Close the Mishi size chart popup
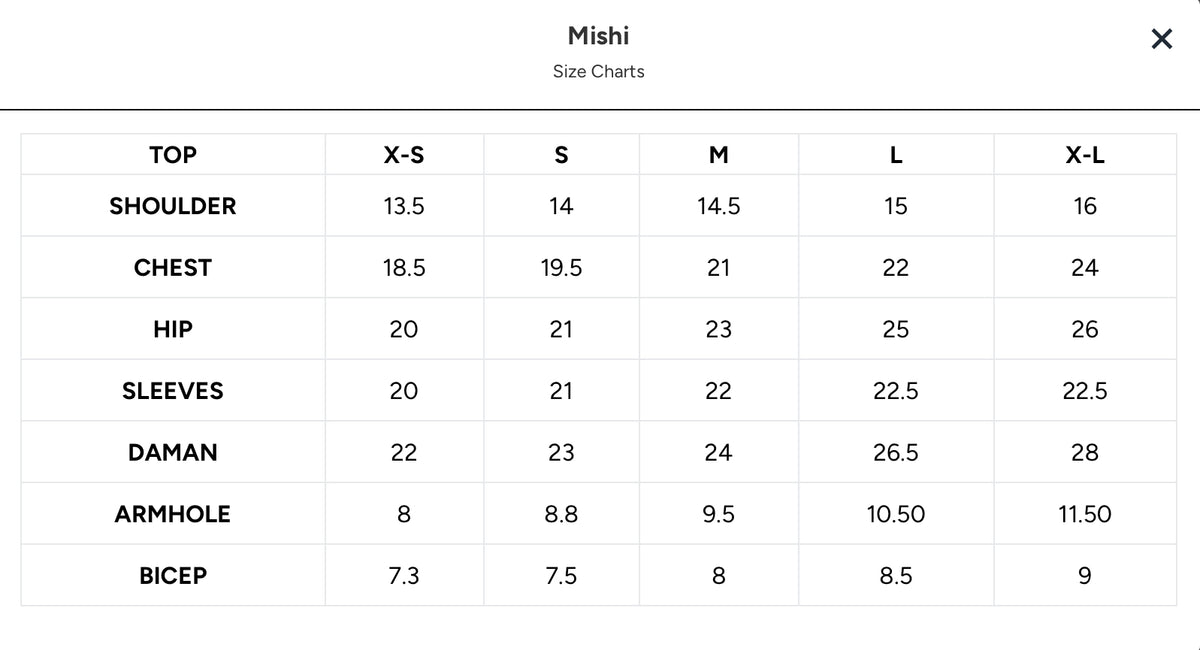The image size is (1200, 650). pos(1161,39)
